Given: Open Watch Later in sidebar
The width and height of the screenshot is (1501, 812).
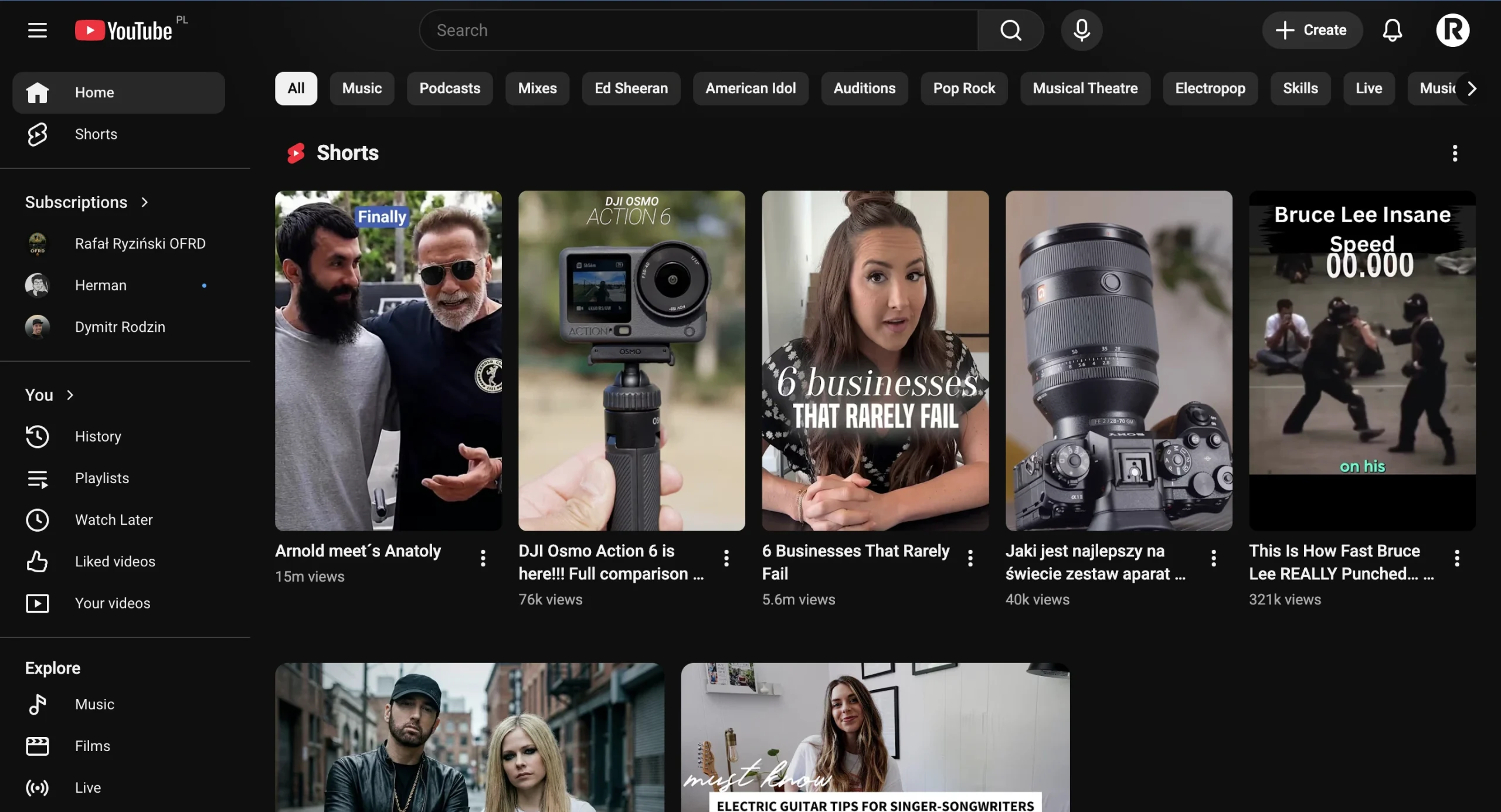Looking at the screenshot, I should click(113, 519).
